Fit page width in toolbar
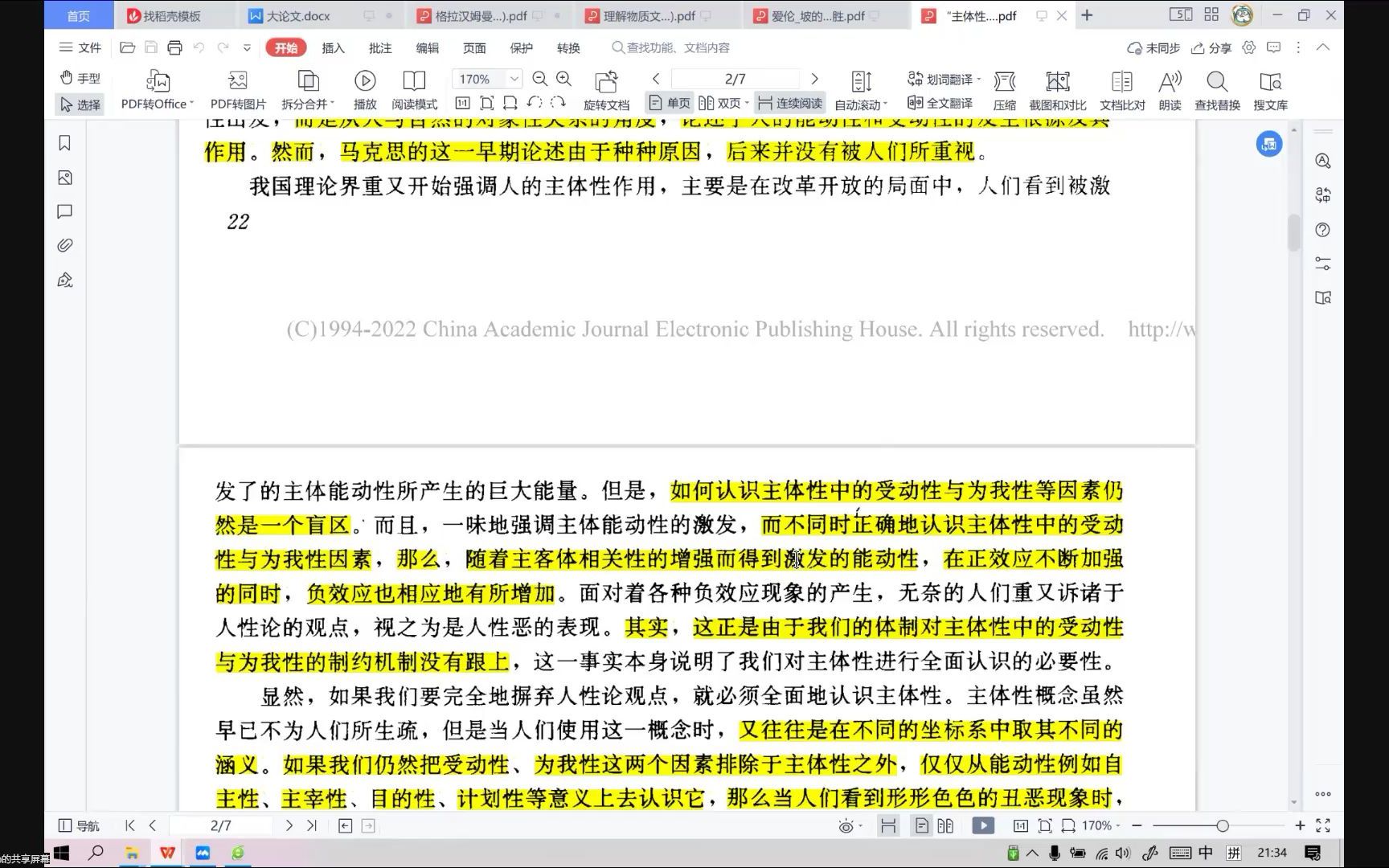Viewport: 1389px width, 868px height. (x=510, y=103)
